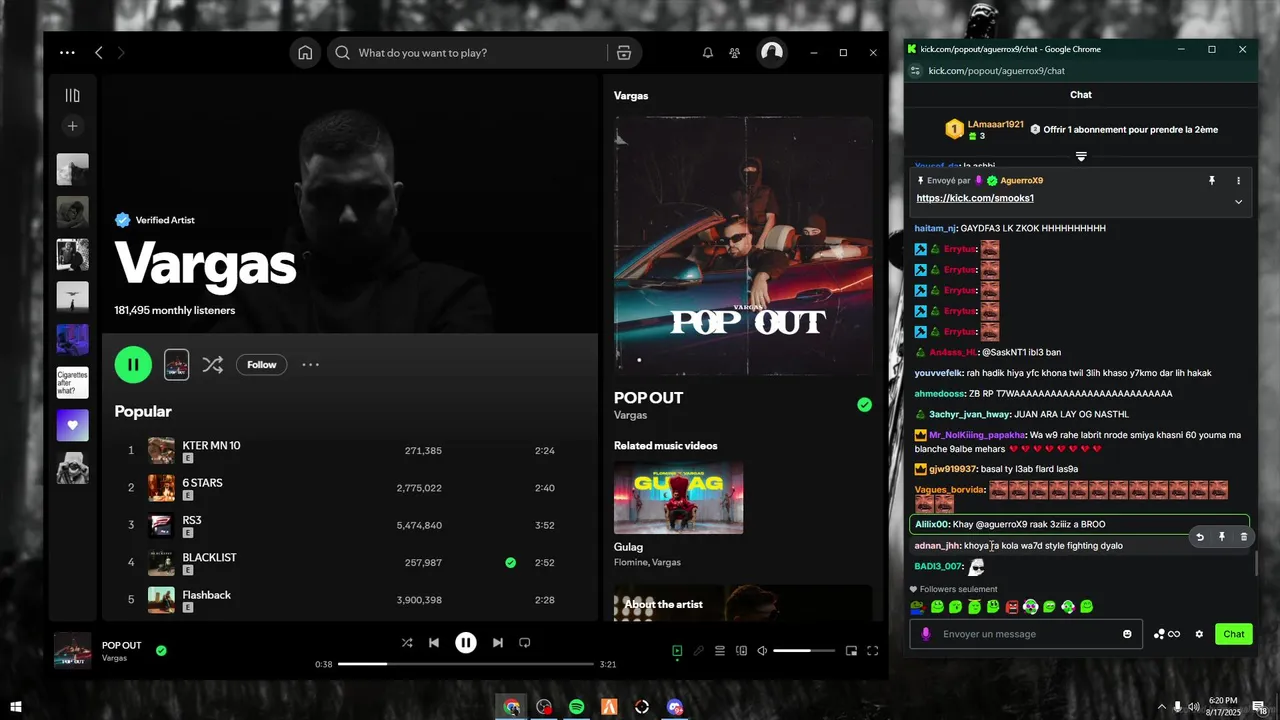The image size is (1280, 720).
Task: Delete the Aliiix00 chat message
Action: click(1244, 537)
